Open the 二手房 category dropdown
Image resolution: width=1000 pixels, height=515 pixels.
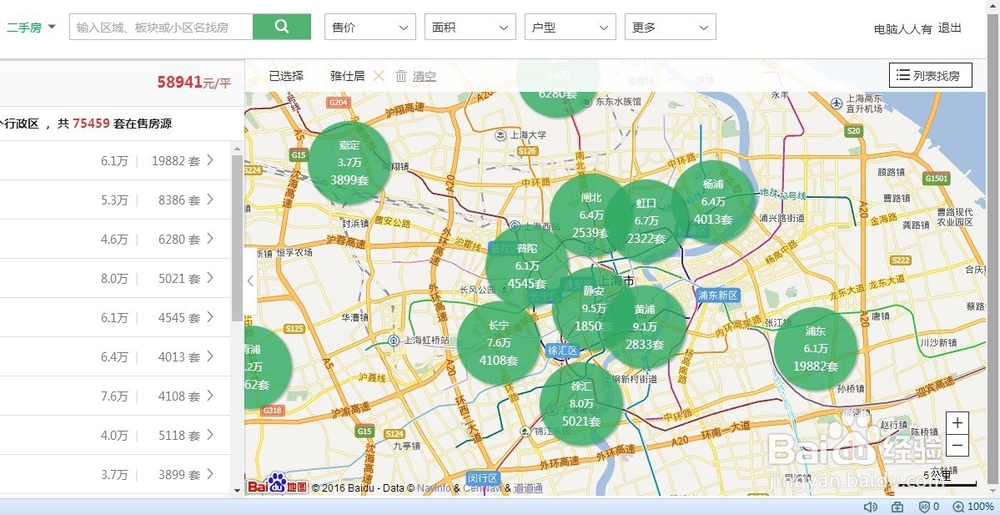click(31, 27)
